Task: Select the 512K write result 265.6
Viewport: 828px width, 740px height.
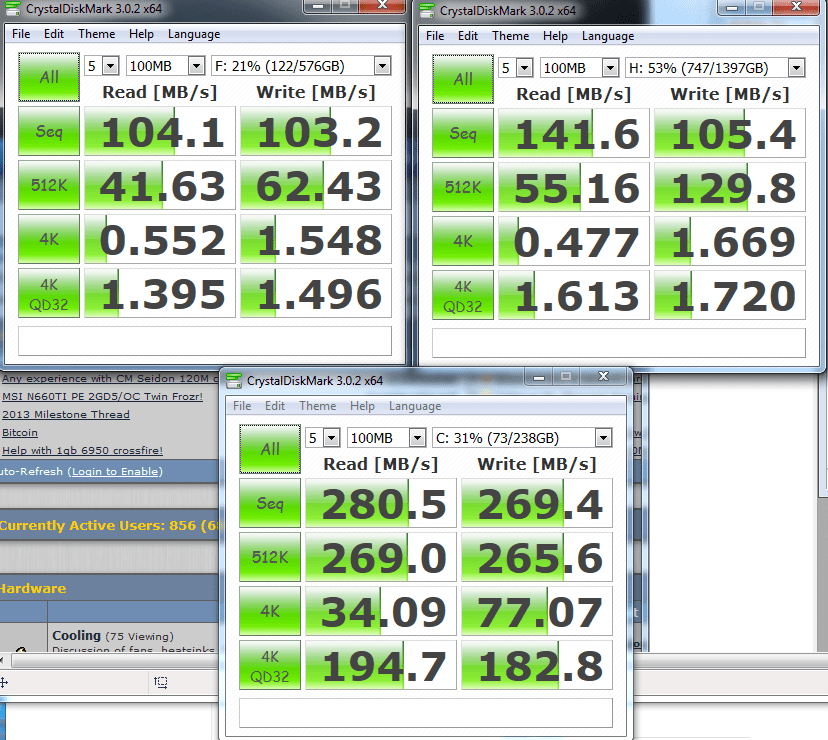Action: pyautogui.click(x=537, y=557)
